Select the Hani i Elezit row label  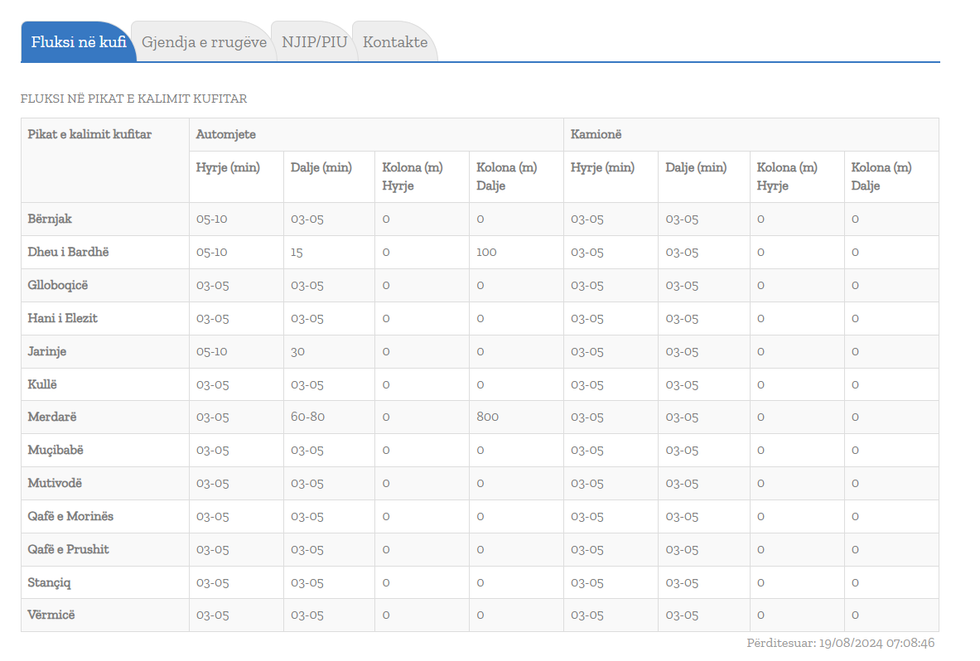[x=63, y=318]
